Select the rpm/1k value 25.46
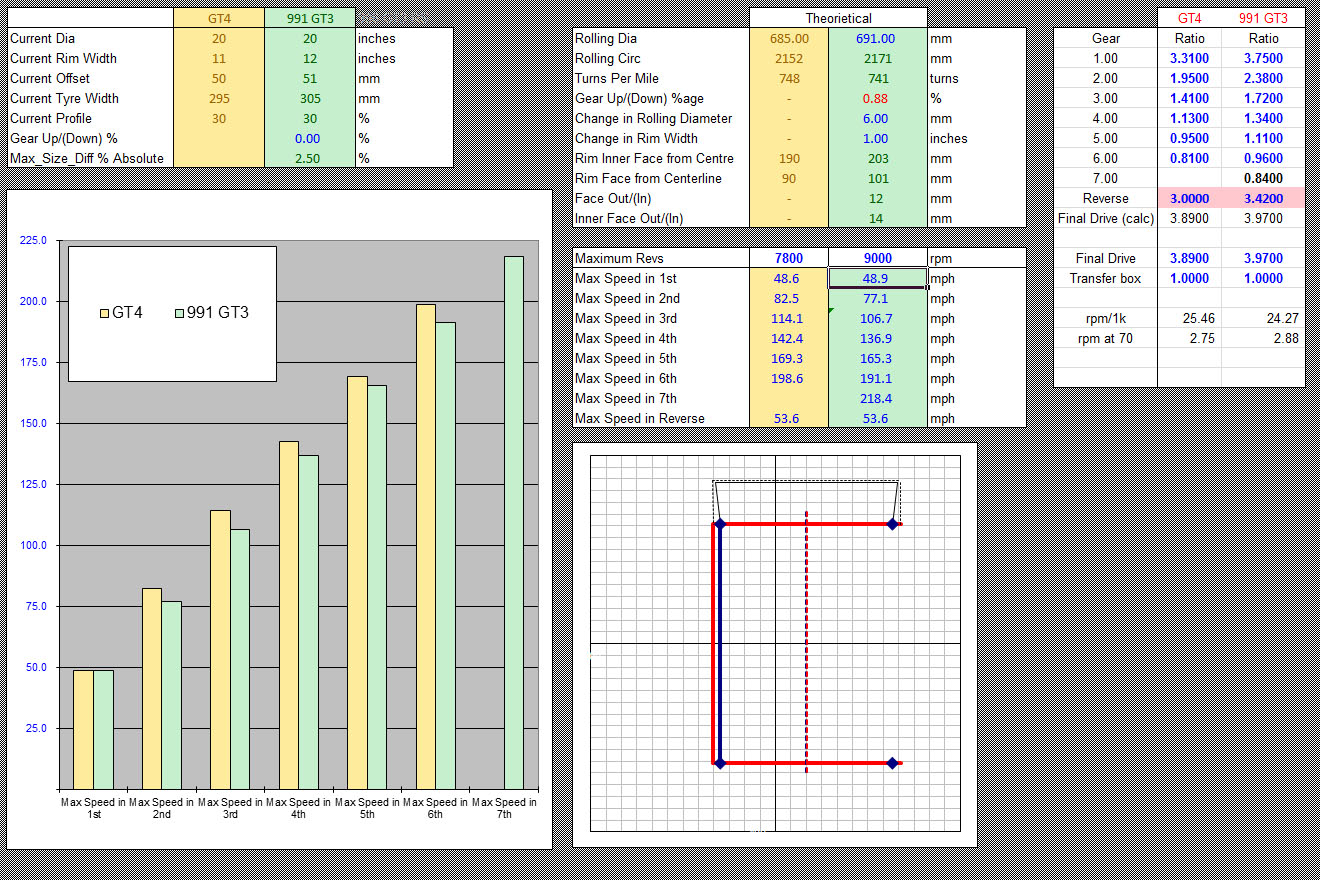 click(x=1190, y=319)
